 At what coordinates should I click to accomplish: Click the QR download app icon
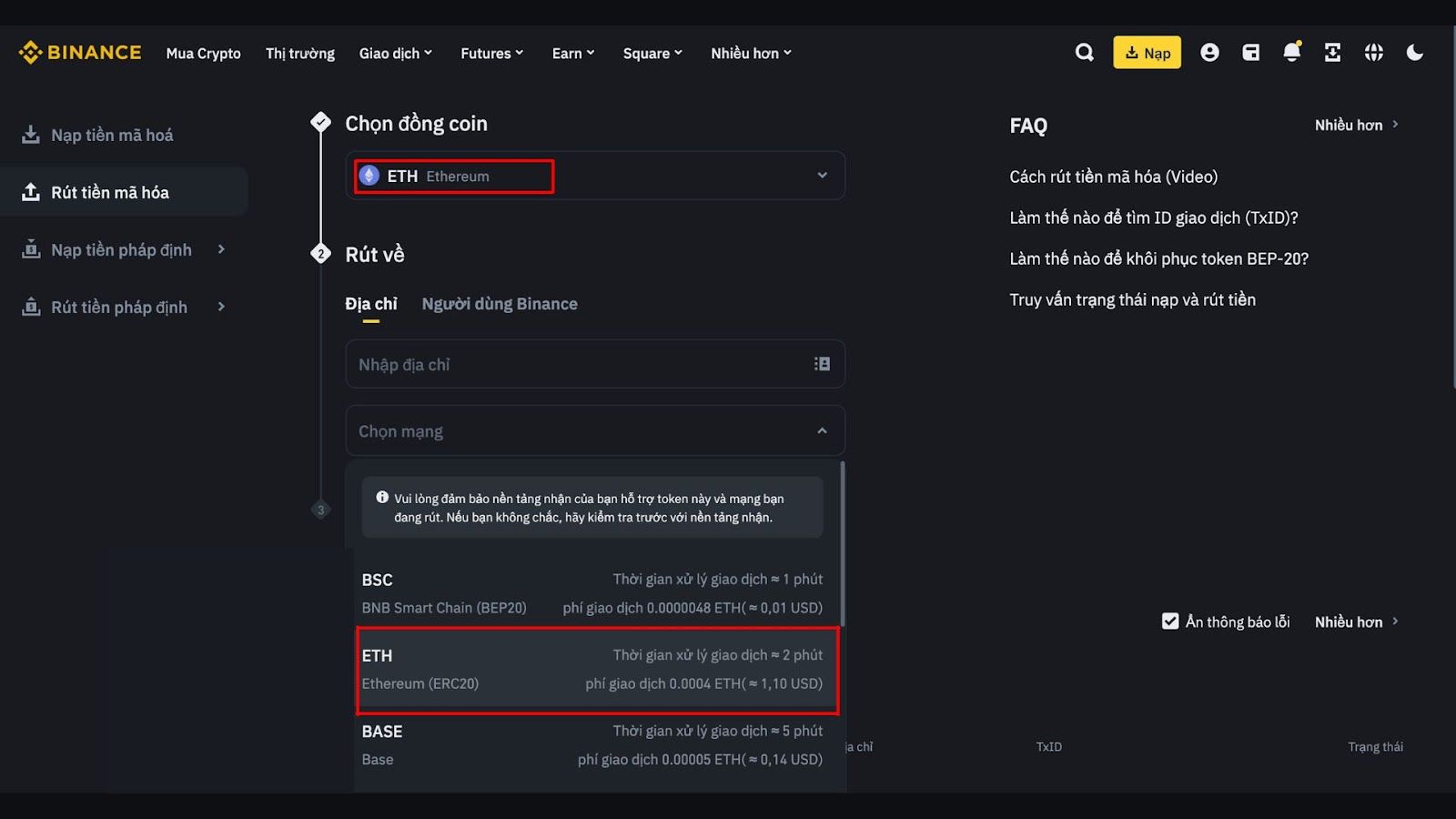1332,53
